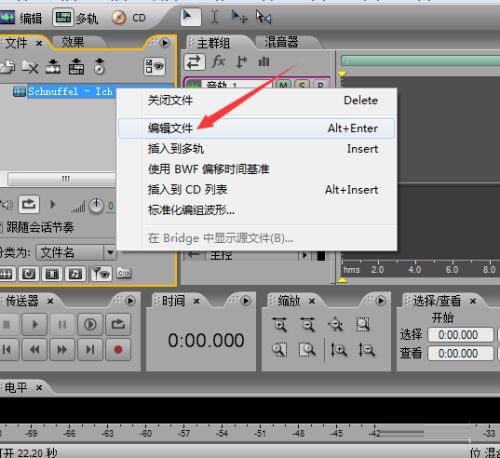The width and height of the screenshot is (500, 458).
Task: Choose 插入到多轨 menu entry
Action: 257,149
